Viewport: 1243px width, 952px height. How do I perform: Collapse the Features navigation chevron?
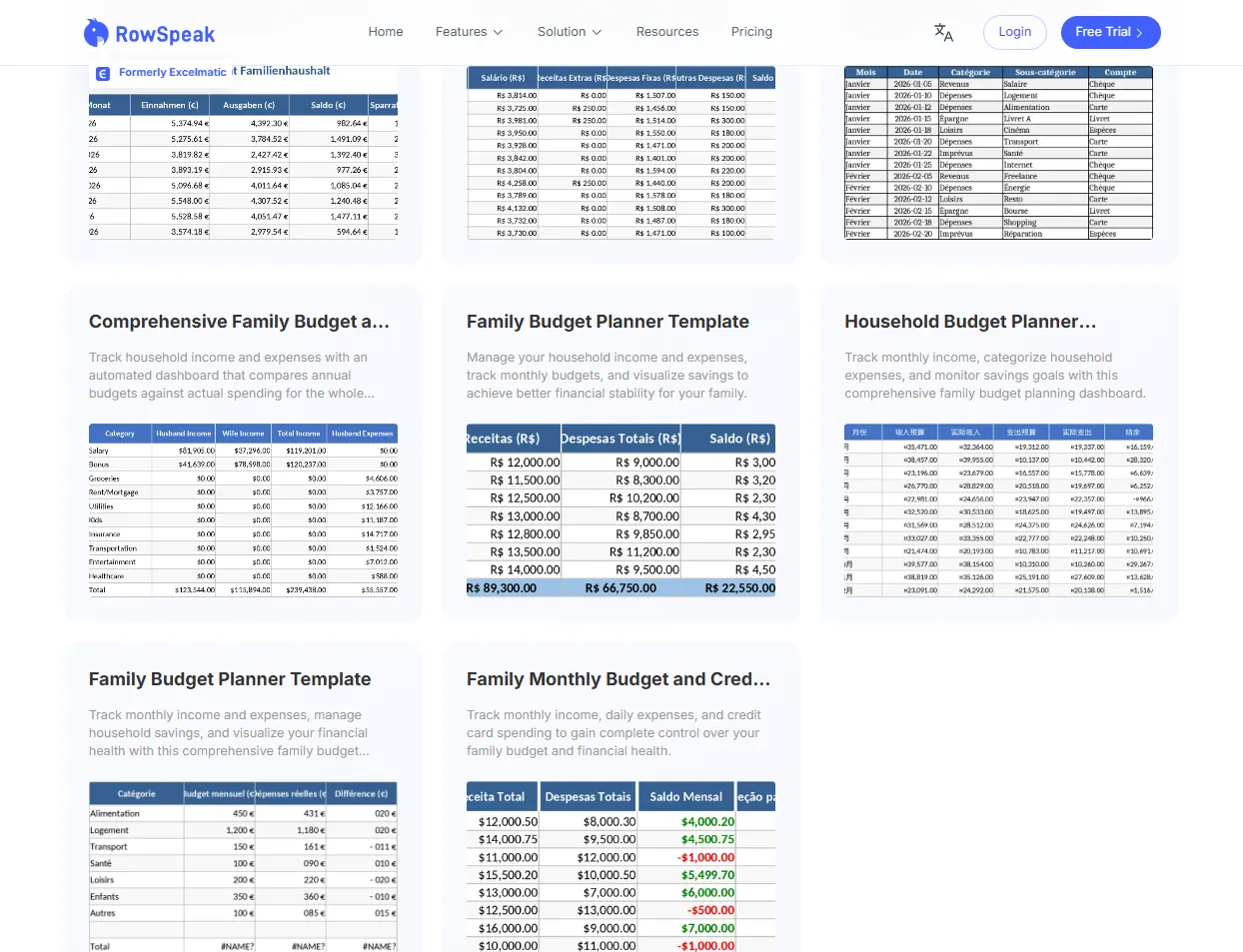click(497, 33)
